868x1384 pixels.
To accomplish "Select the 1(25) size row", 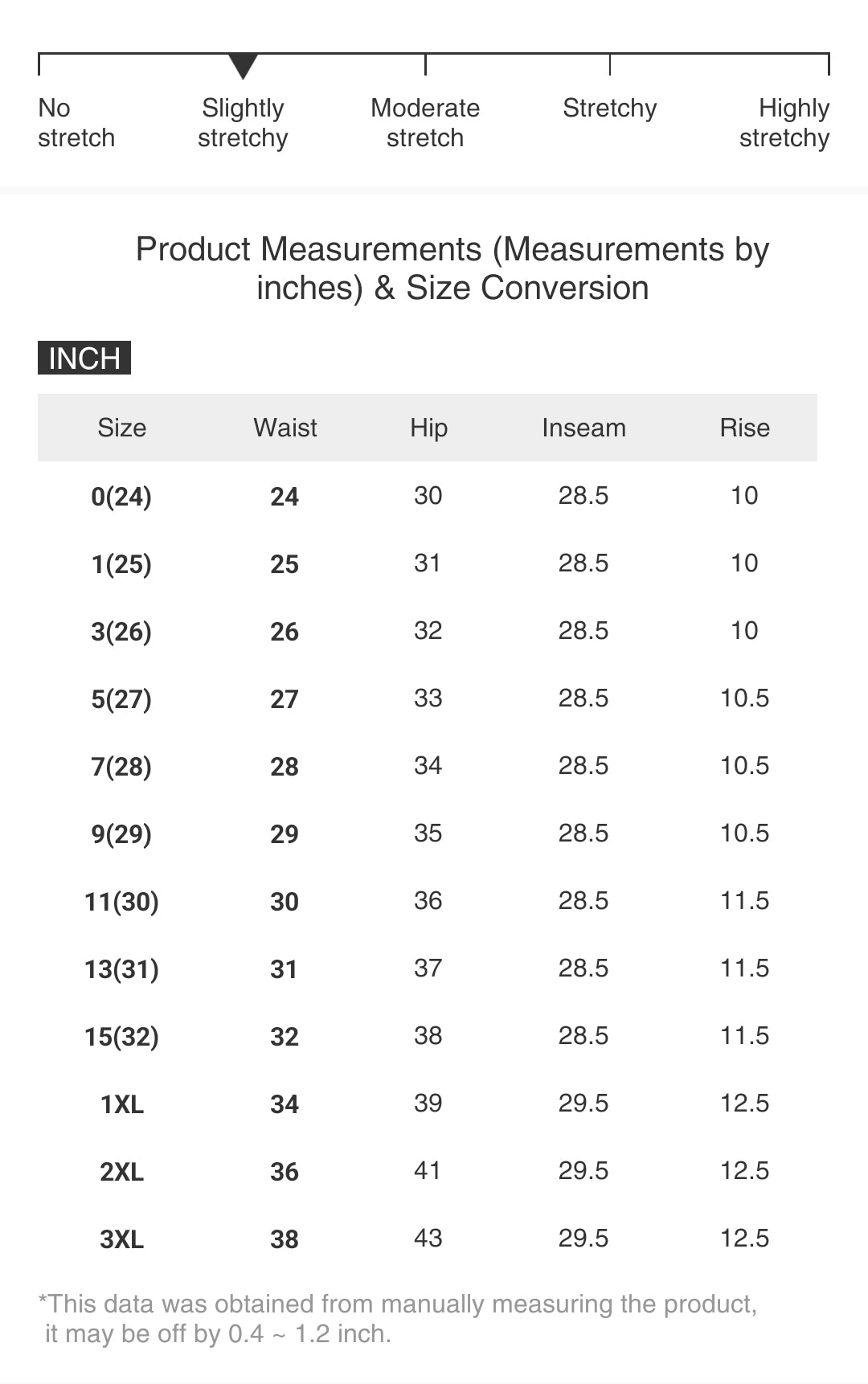I will (121, 564).
